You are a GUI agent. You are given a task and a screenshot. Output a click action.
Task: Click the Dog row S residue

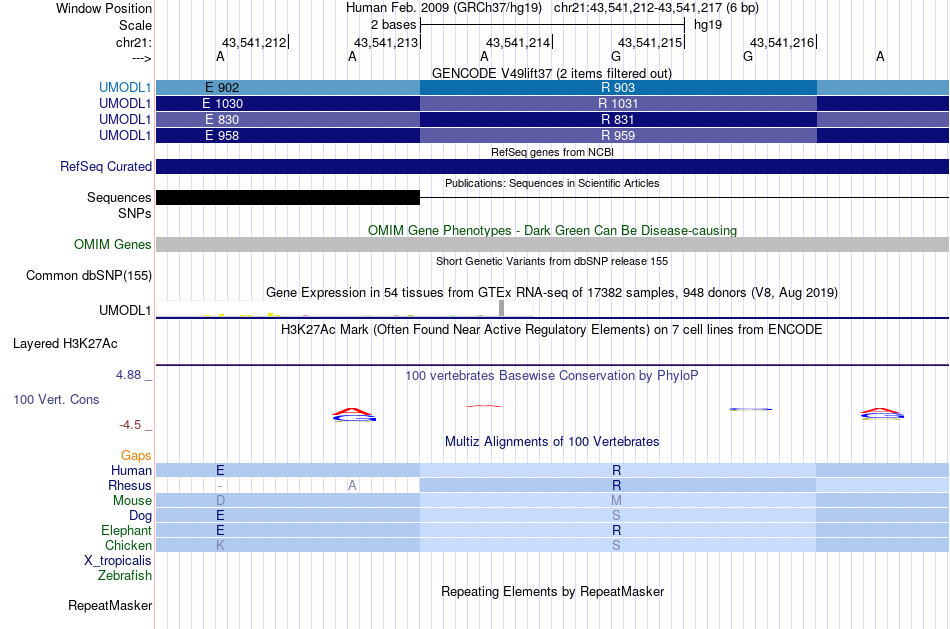[616, 515]
